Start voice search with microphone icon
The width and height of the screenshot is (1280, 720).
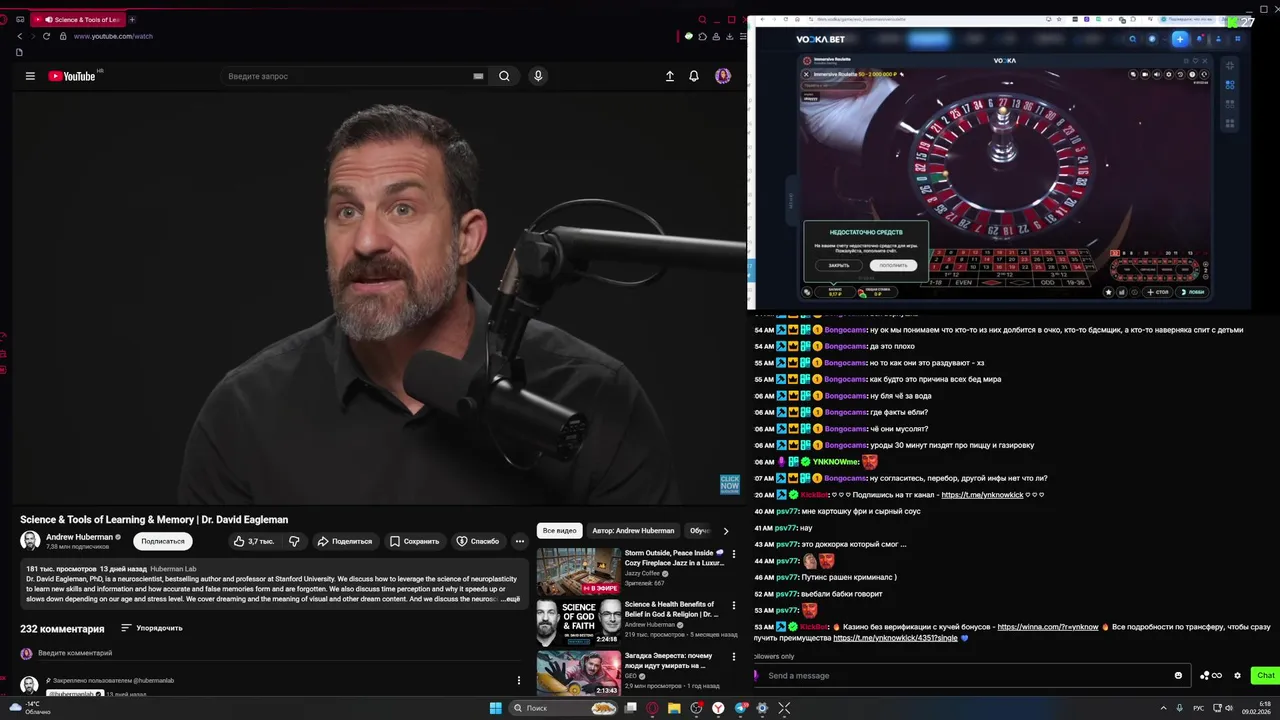point(538,76)
